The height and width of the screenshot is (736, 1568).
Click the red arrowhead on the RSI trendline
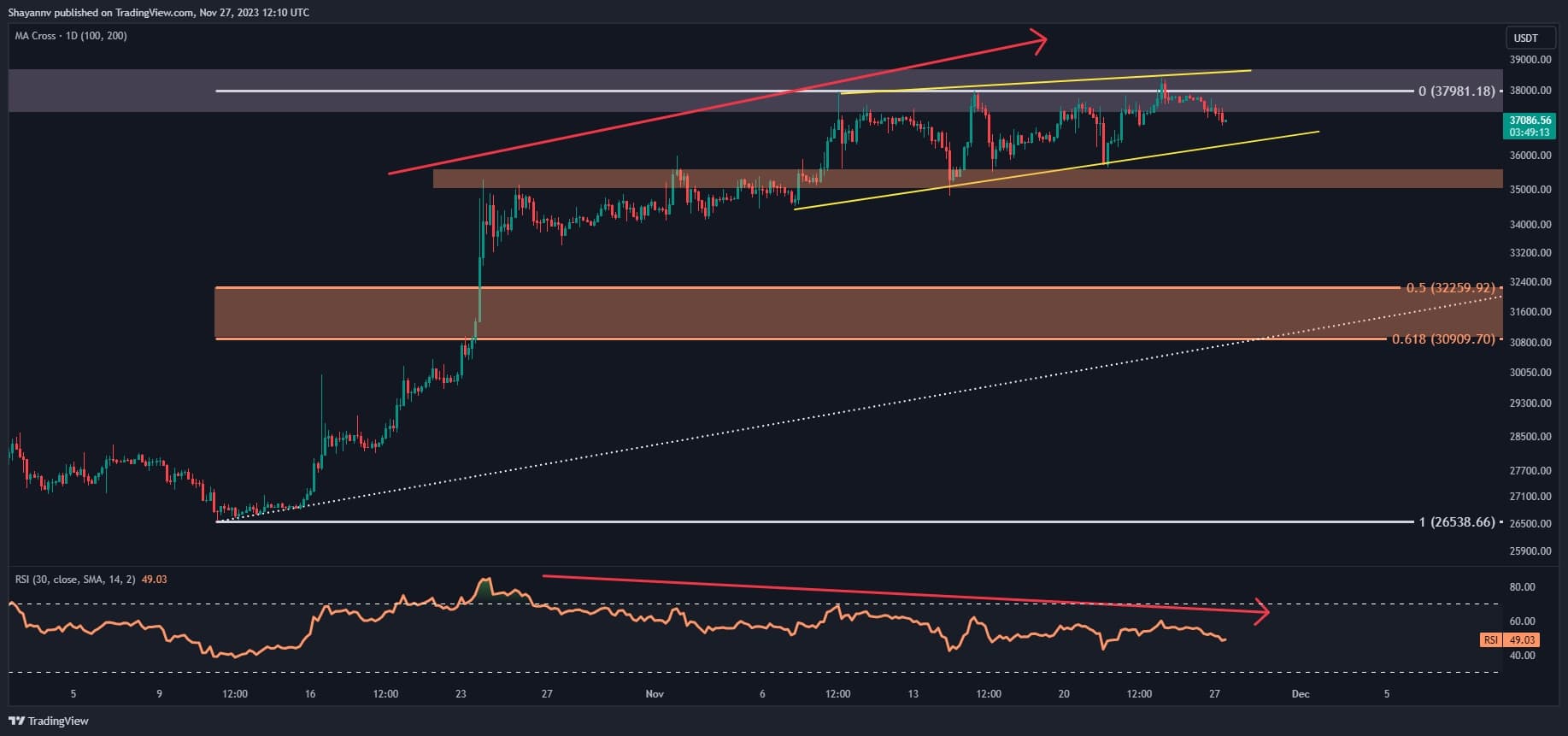point(1260,611)
